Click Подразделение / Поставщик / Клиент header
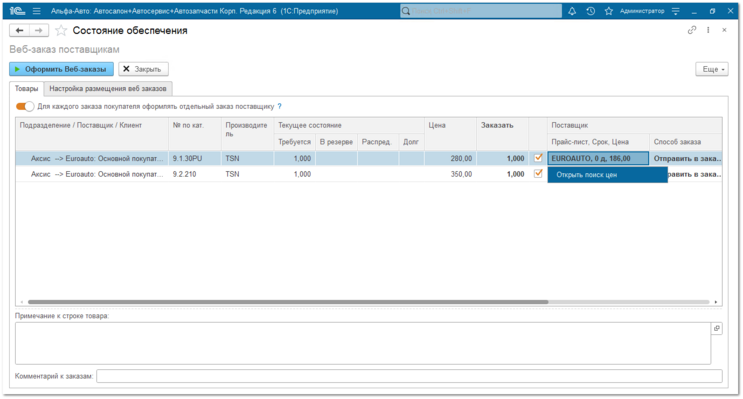743x399 pixels. [92, 134]
